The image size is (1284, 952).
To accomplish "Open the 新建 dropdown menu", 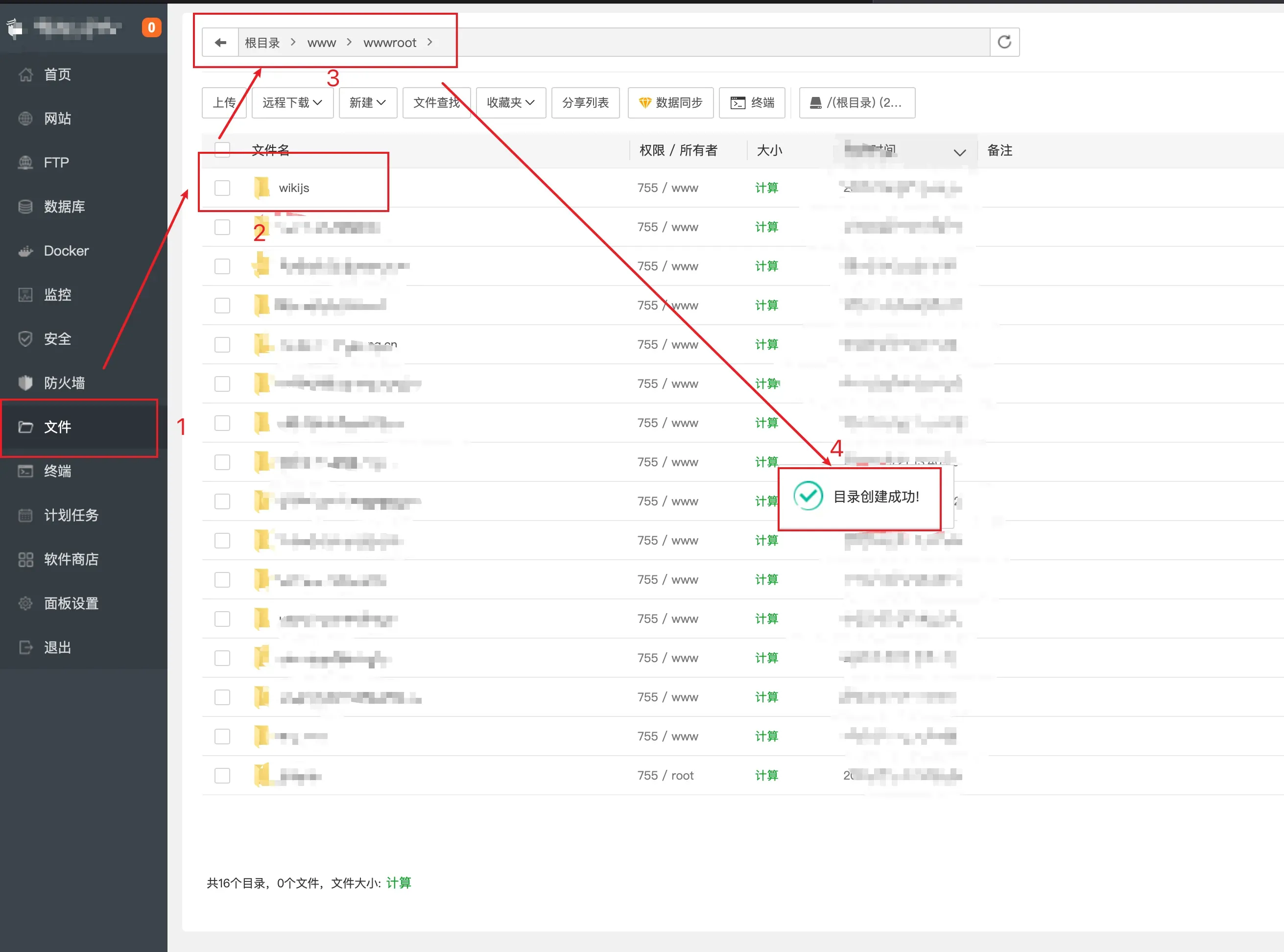I will click(x=368, y=102).
